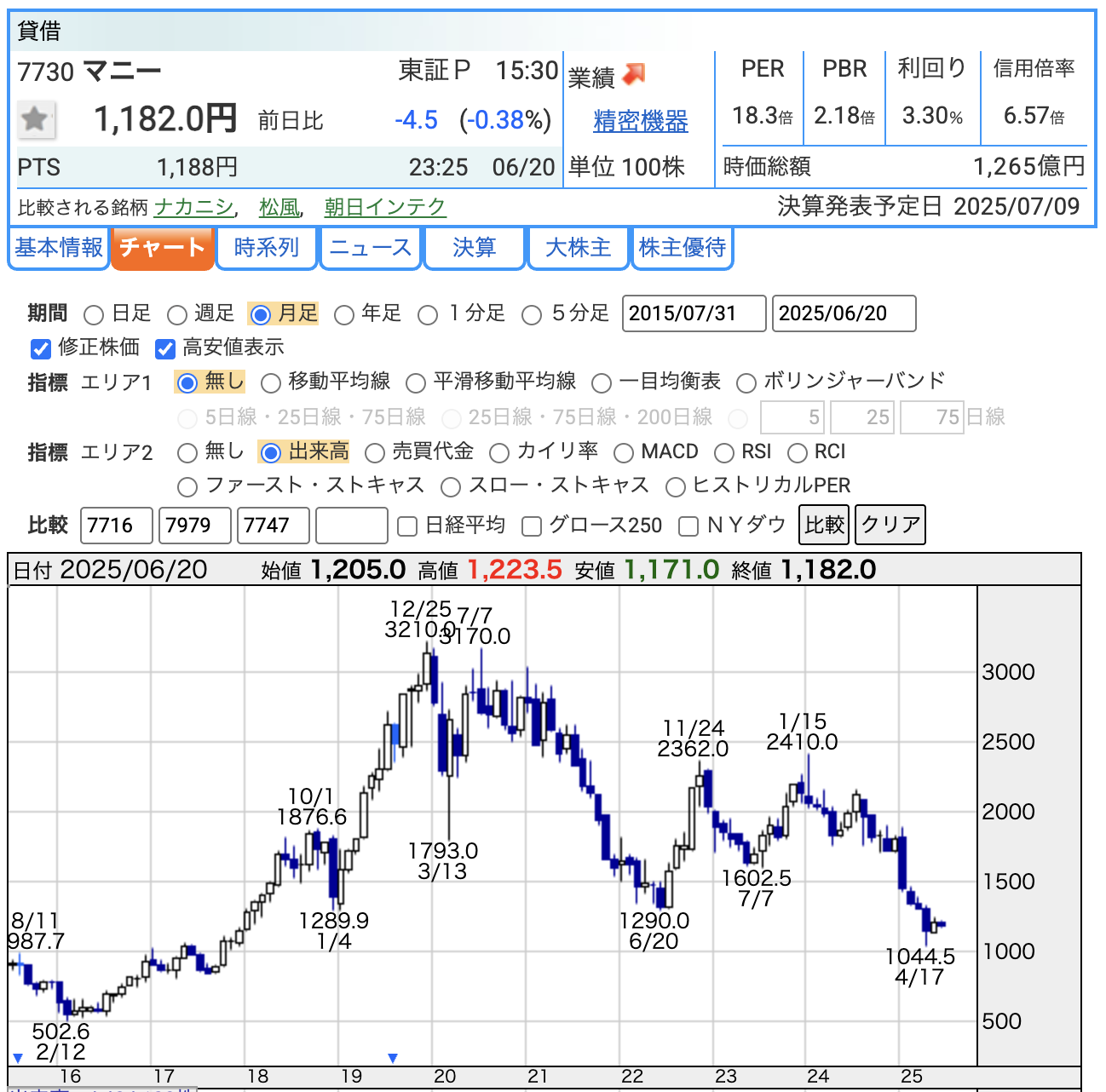The image size is (1106, 1092).
Task: Select the MACD indicator
Action: tap(623, 453)
